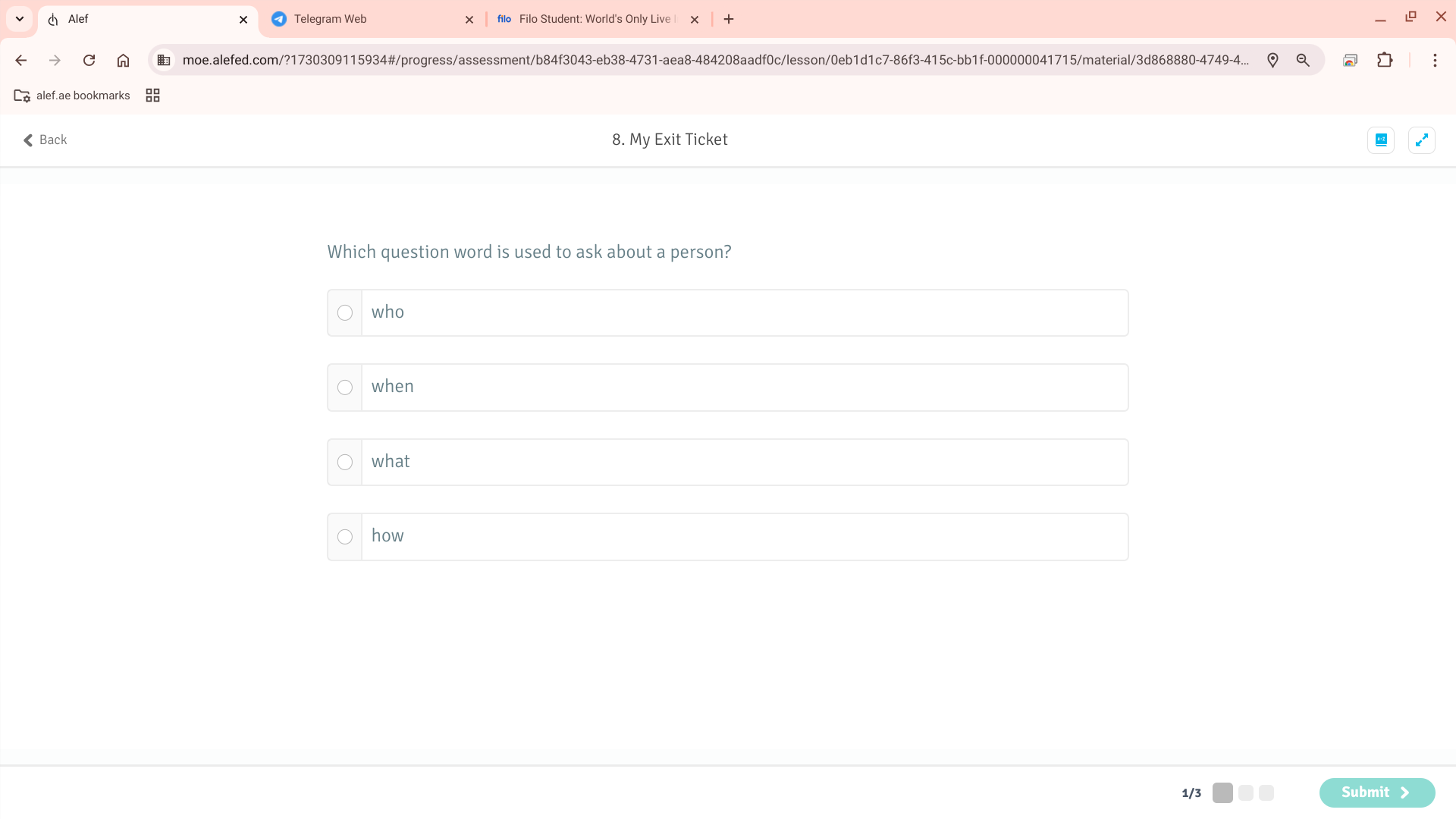Click the second question progress indicator
Viewport: 1456px width, 819px height.
click(1245, 792)
